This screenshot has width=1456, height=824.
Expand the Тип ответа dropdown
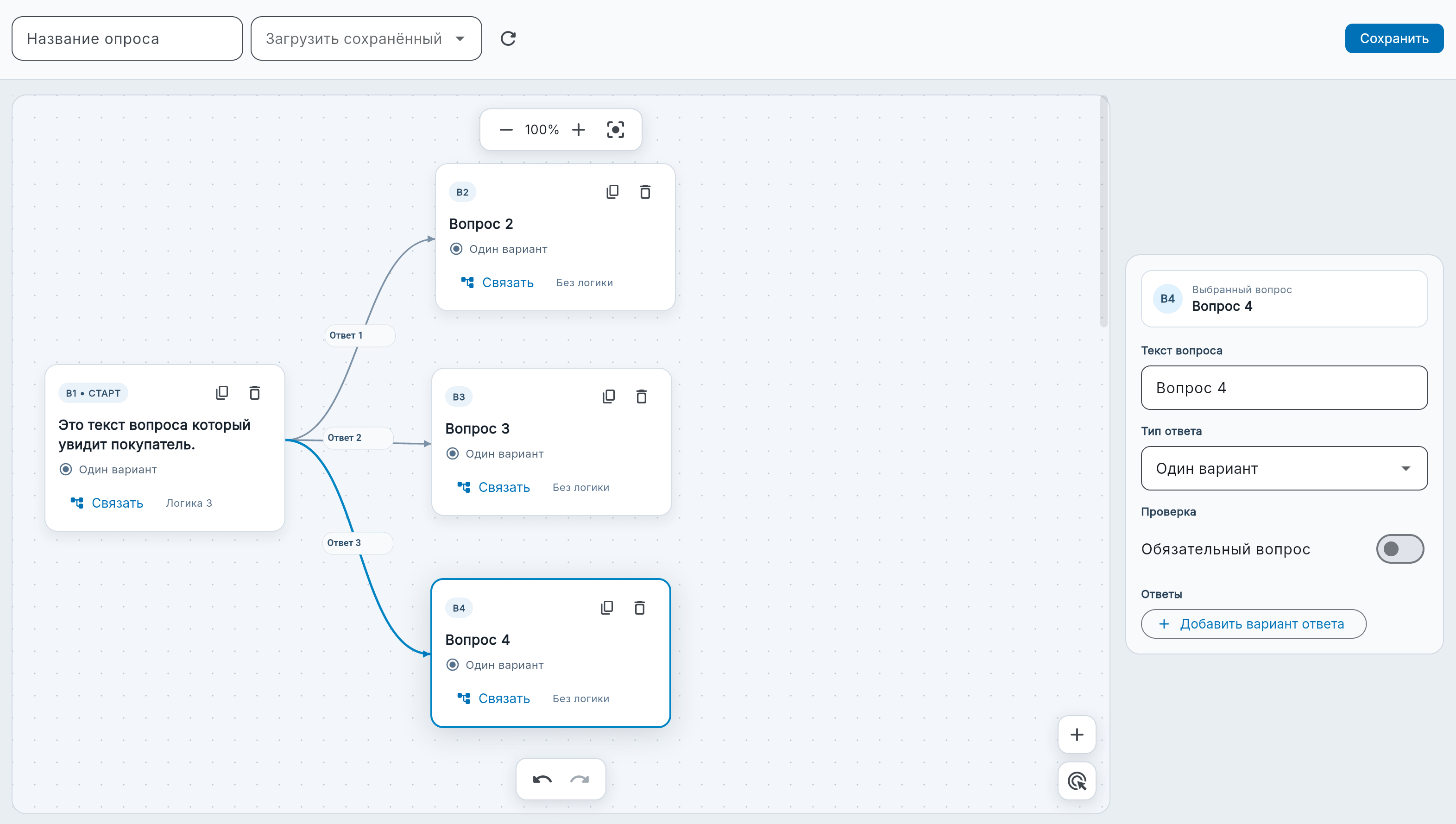(x=1284, y=468)
